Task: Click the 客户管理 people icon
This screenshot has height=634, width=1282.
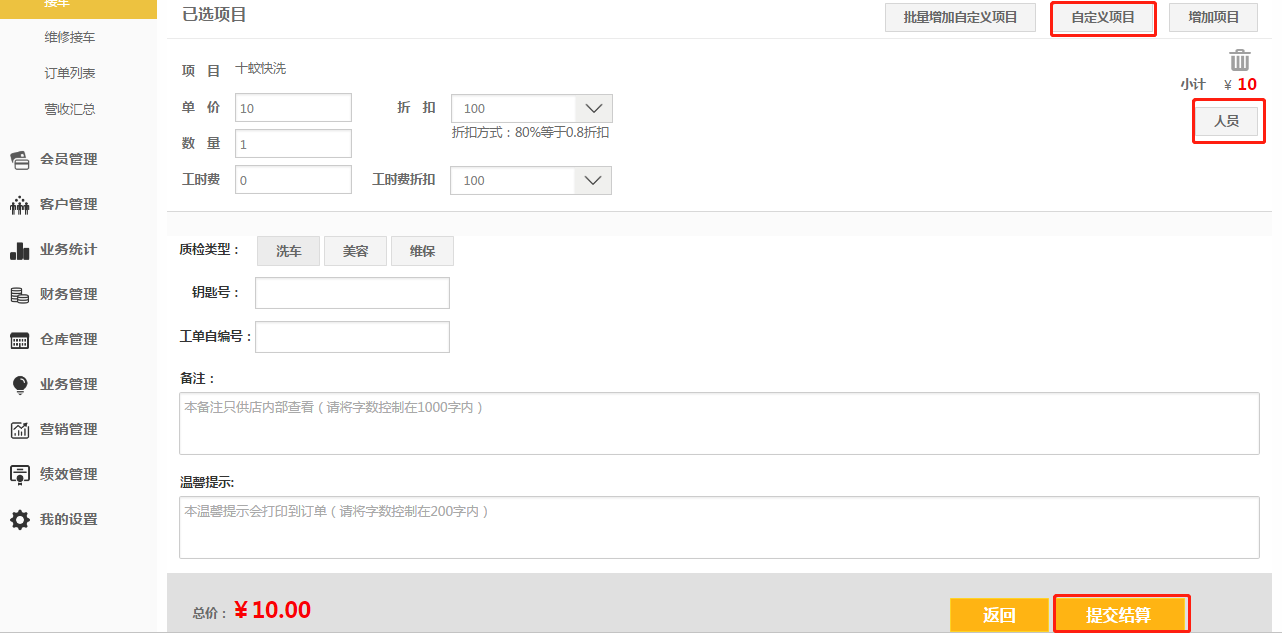Action: pos(20,205)
